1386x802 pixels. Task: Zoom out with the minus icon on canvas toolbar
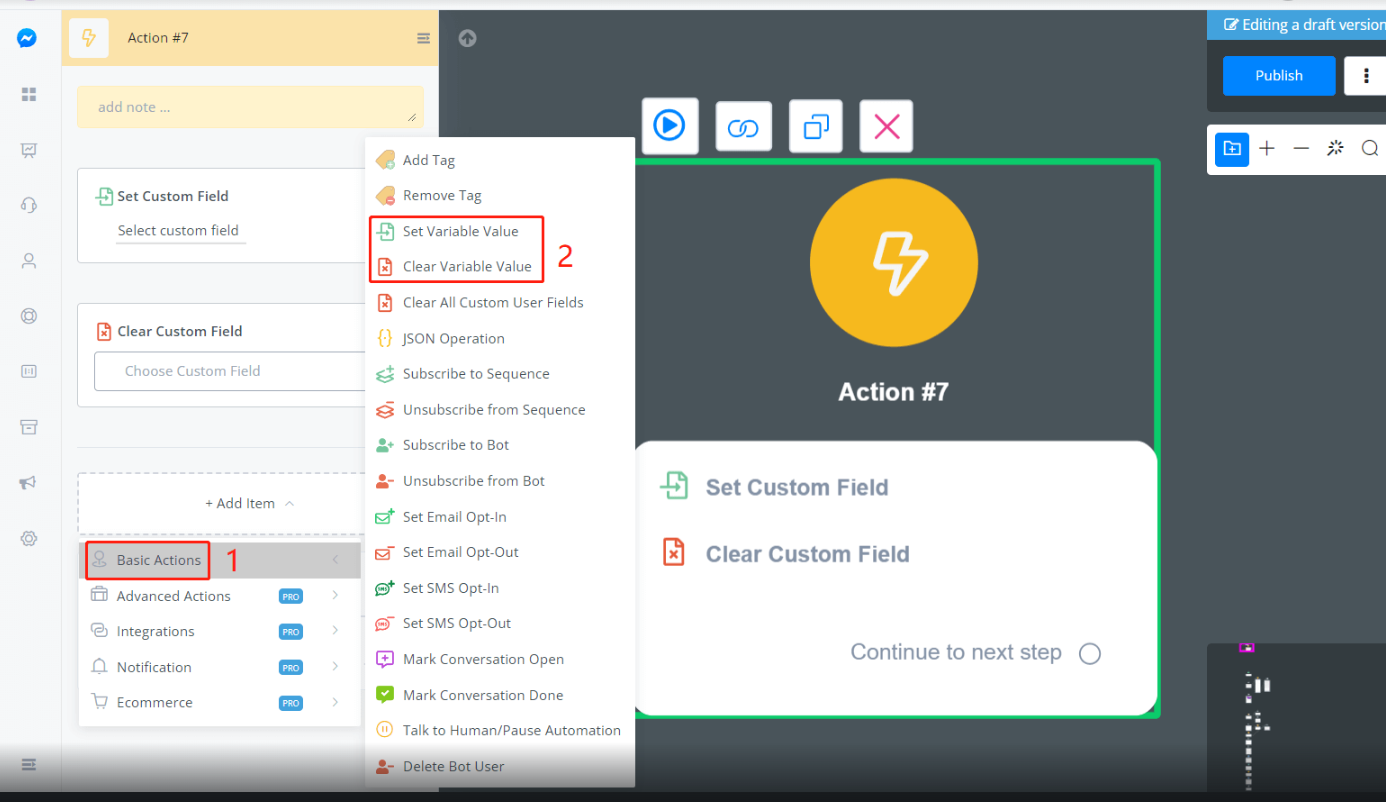(x=1301, y=149)
